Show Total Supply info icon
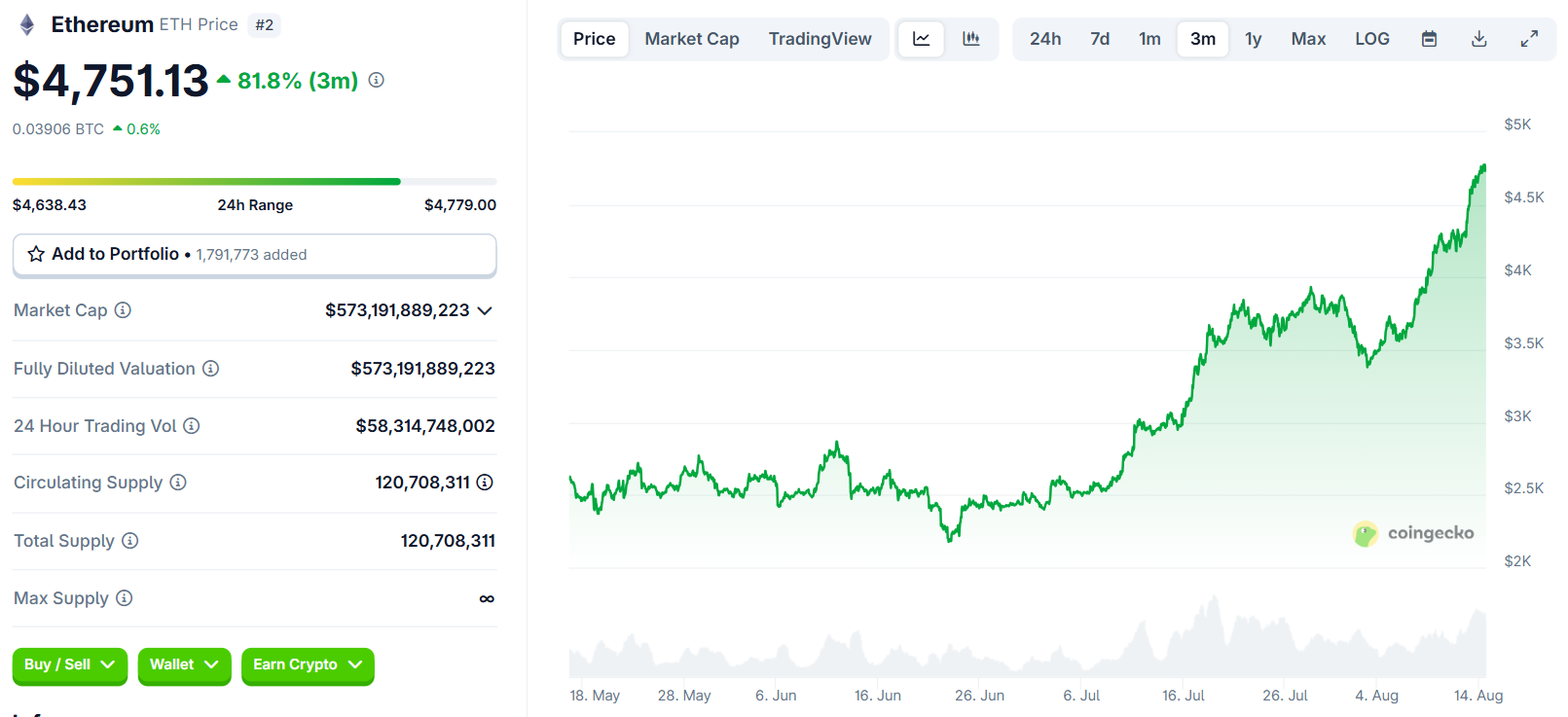Viewport: 1568px width, 717px height. click(x=130, y=541)
